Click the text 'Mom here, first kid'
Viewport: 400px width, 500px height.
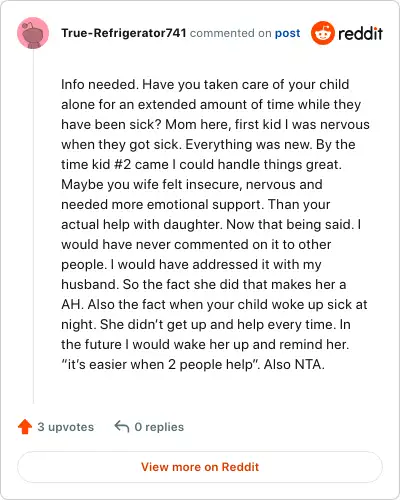223,124
